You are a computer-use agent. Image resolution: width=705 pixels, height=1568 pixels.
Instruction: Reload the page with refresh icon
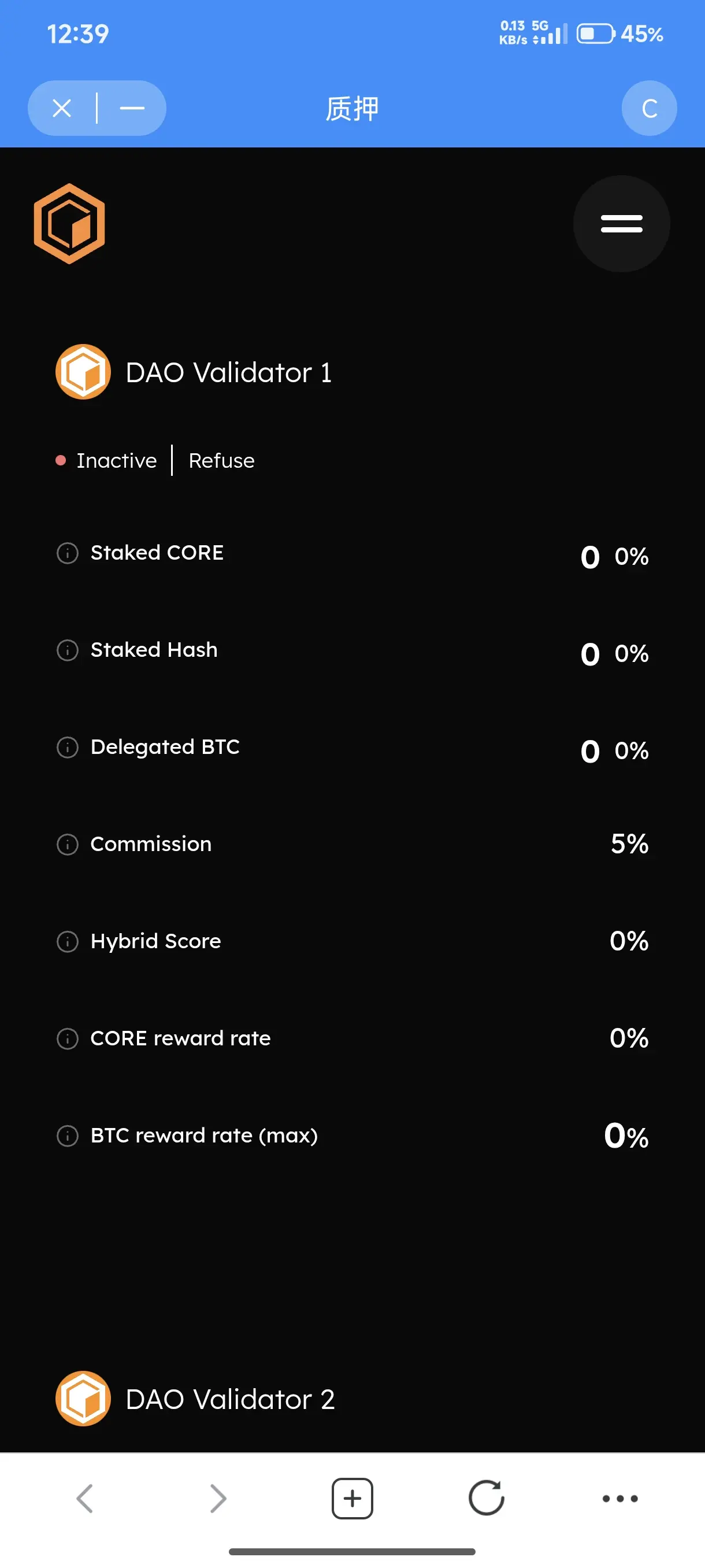point(486,1498)
